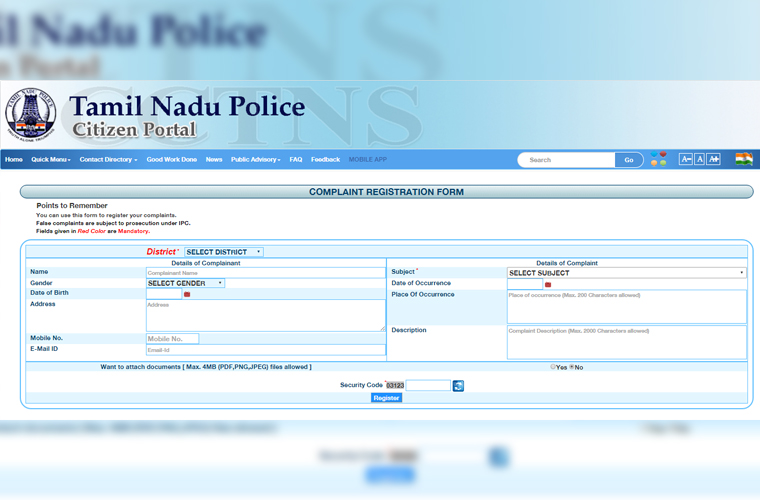Open the FAQ page
The height and width of the screenshot is (500, 760).
coord(296,159)
